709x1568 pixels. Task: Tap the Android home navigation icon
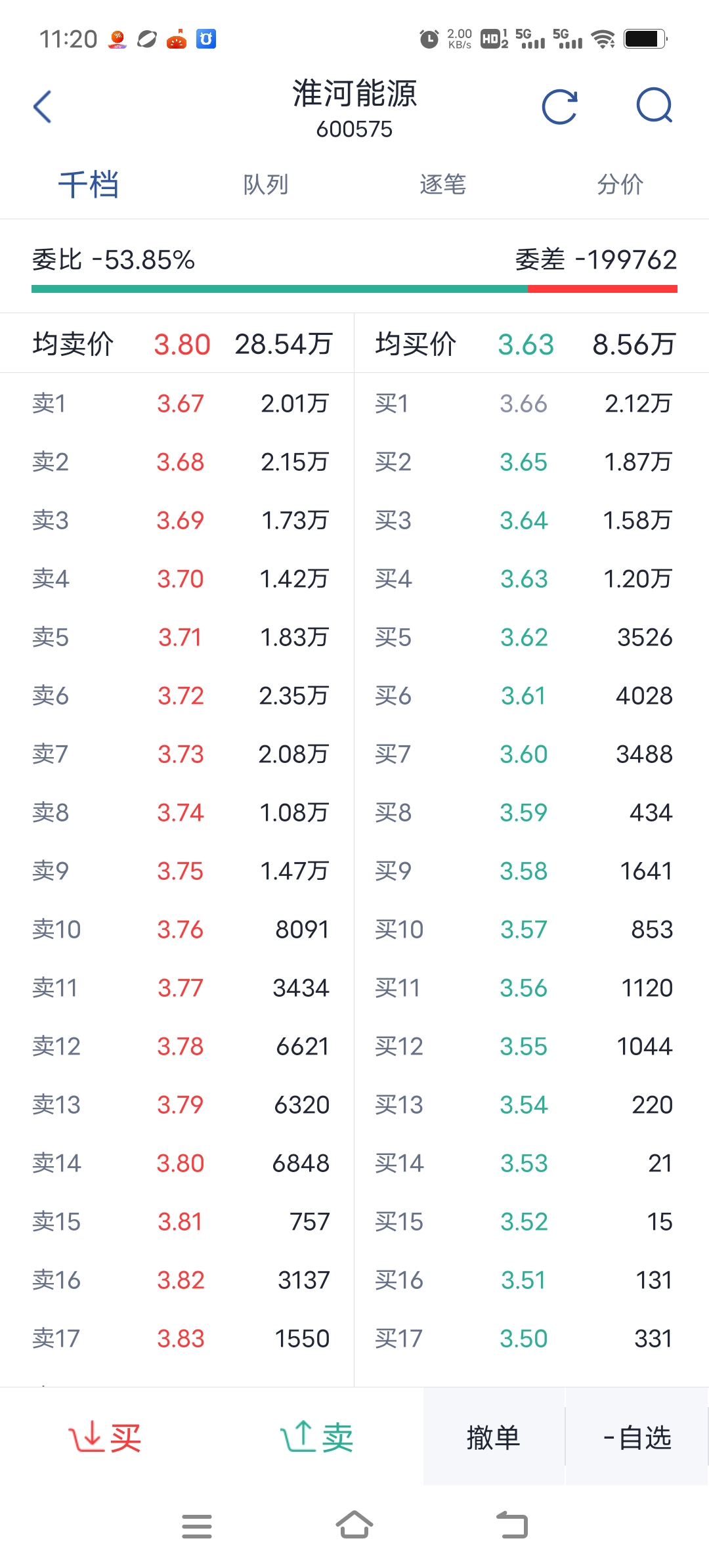[x=354, y=1525]
